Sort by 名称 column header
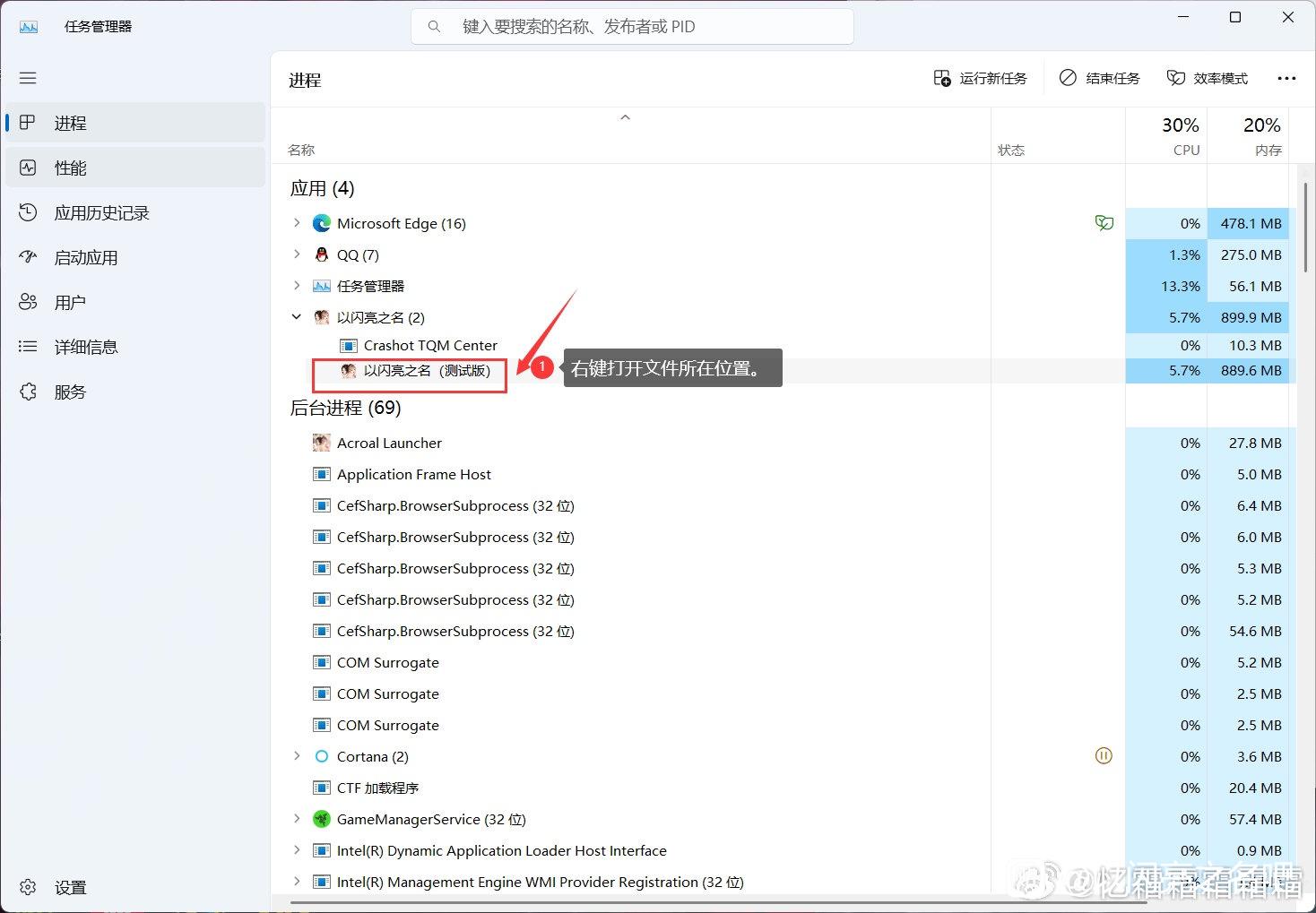This screenshot has width=1316, height=913. click(301, 150)
